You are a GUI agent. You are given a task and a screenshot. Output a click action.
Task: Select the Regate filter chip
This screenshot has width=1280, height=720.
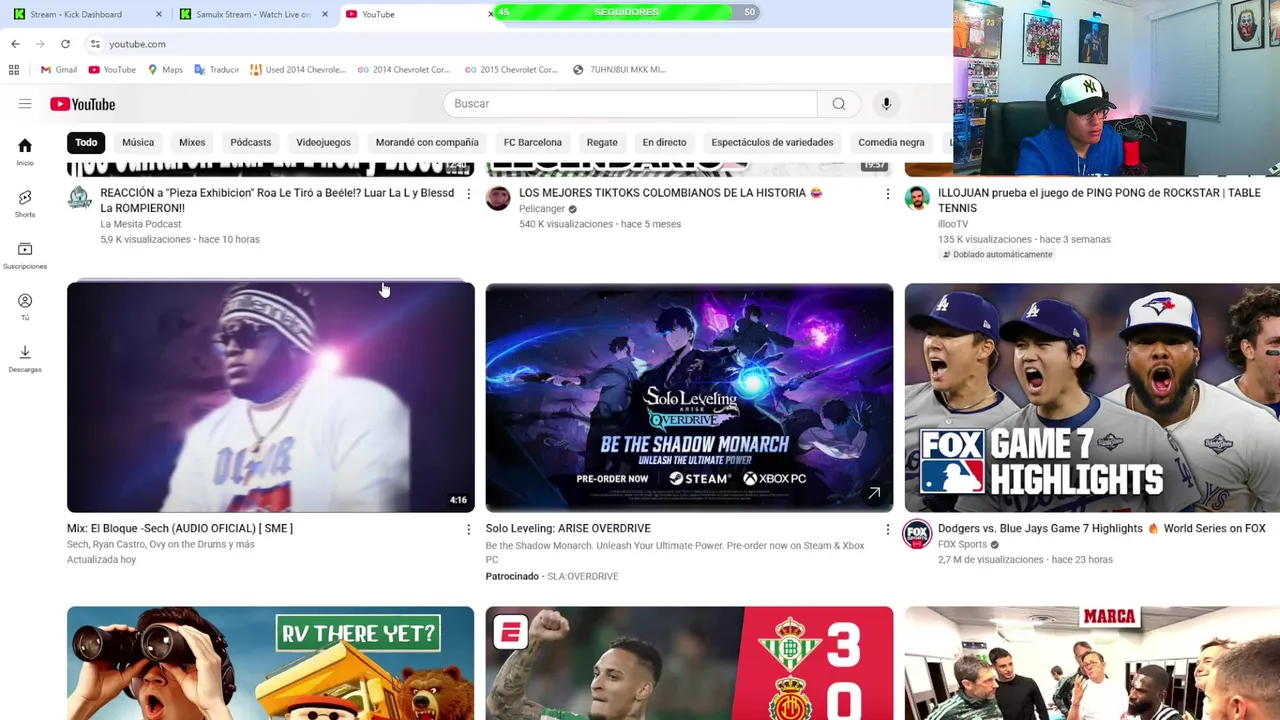click(602, 142)
